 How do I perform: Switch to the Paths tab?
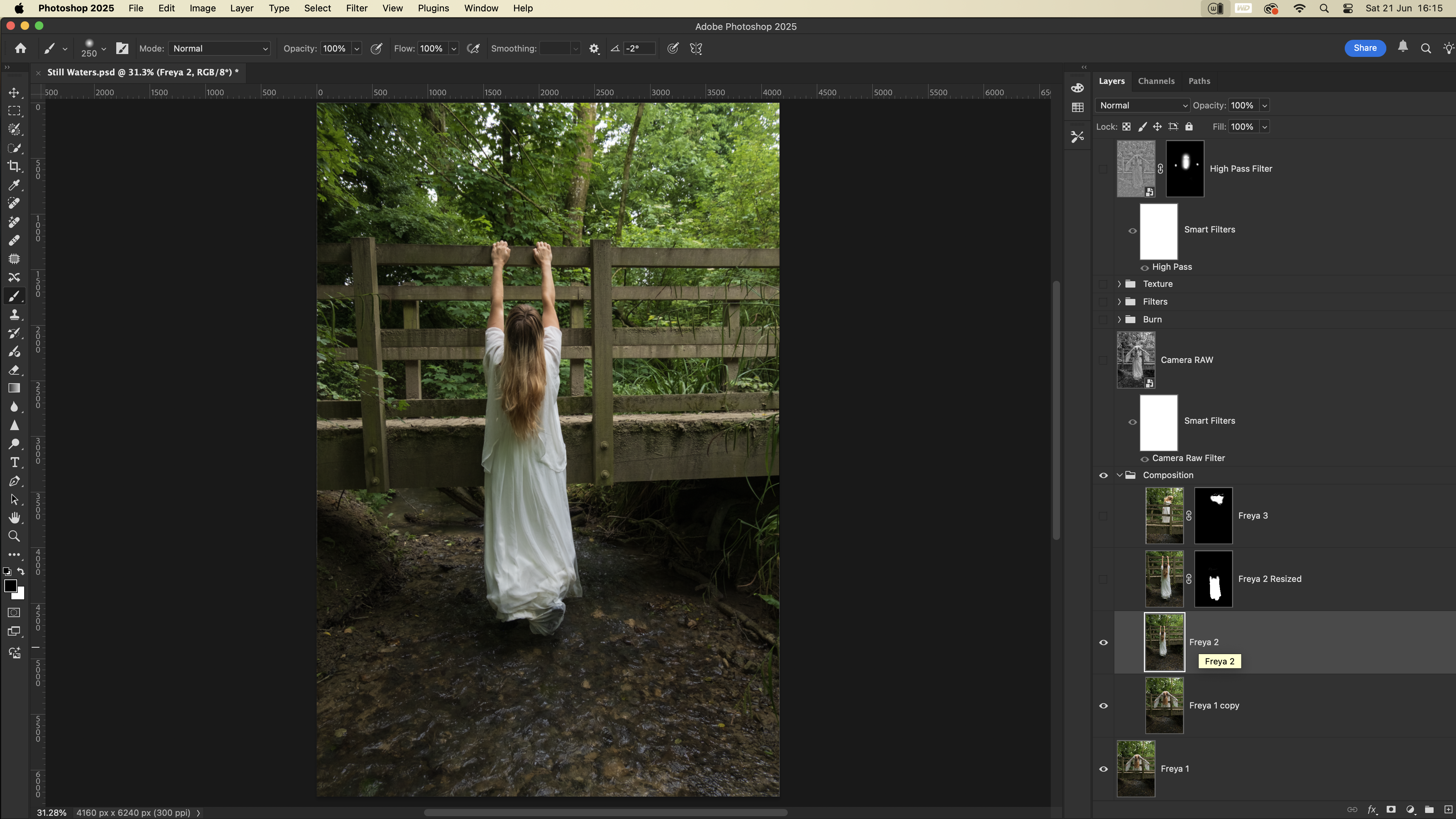tap(1199, 81)
